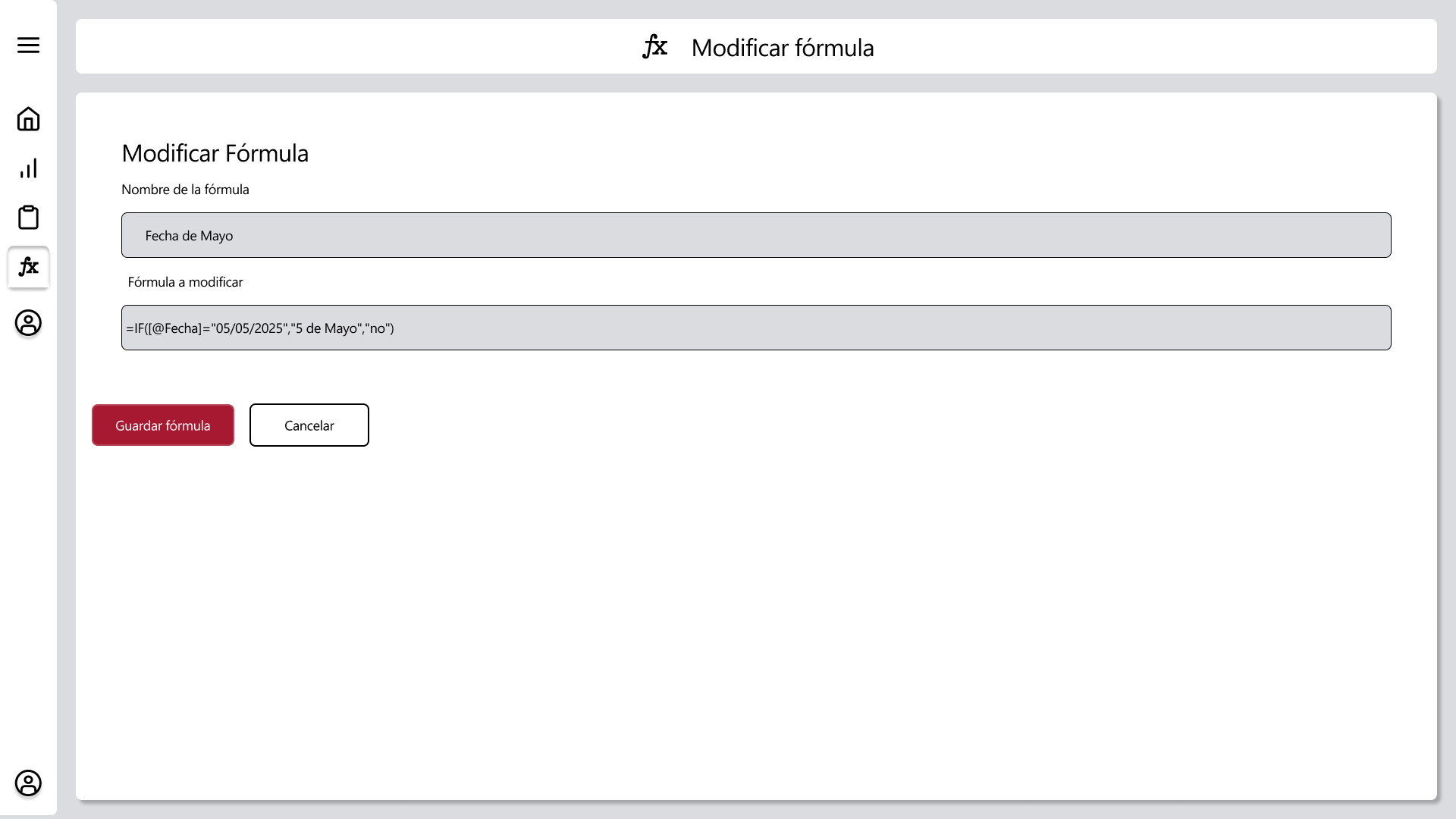The image size is (1456, 819).
Task: Cancel editing with the 'Cancelar' button
Action: click(309, 425)
